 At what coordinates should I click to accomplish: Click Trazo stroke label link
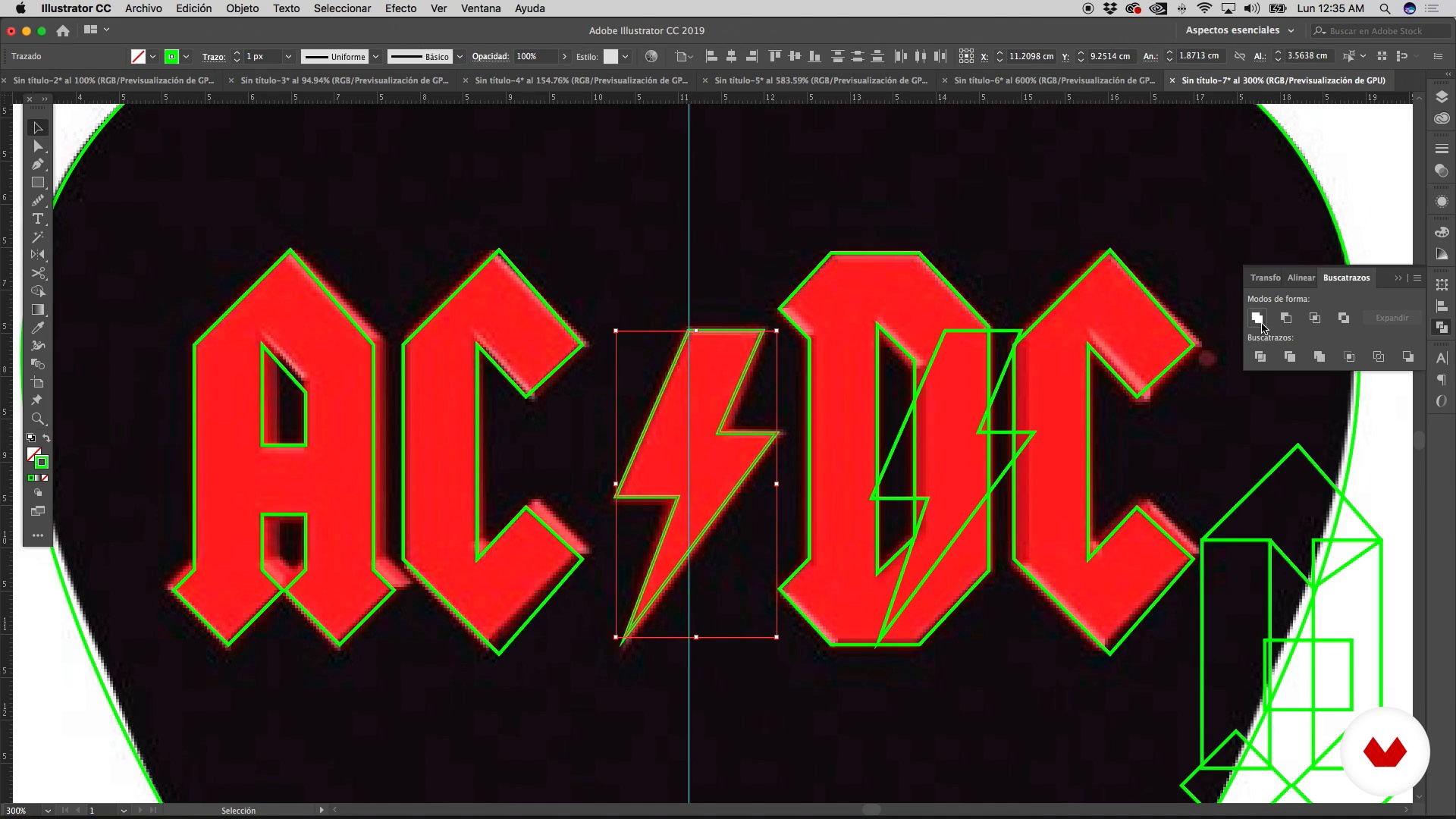(213, 57)
